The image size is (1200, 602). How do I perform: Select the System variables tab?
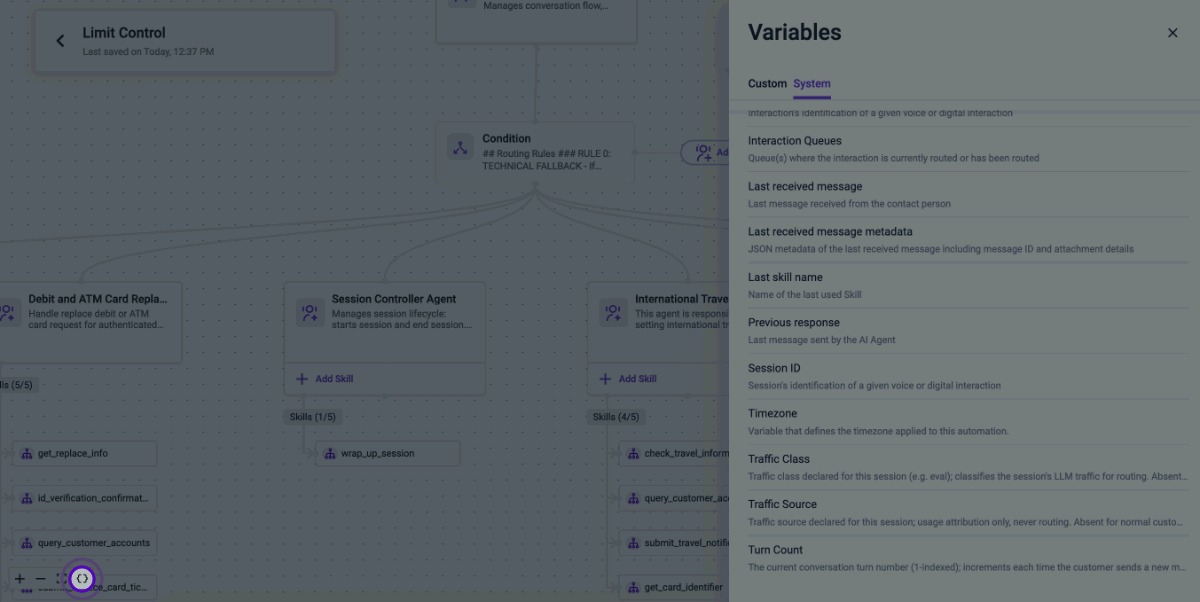(x=812, y=84)
